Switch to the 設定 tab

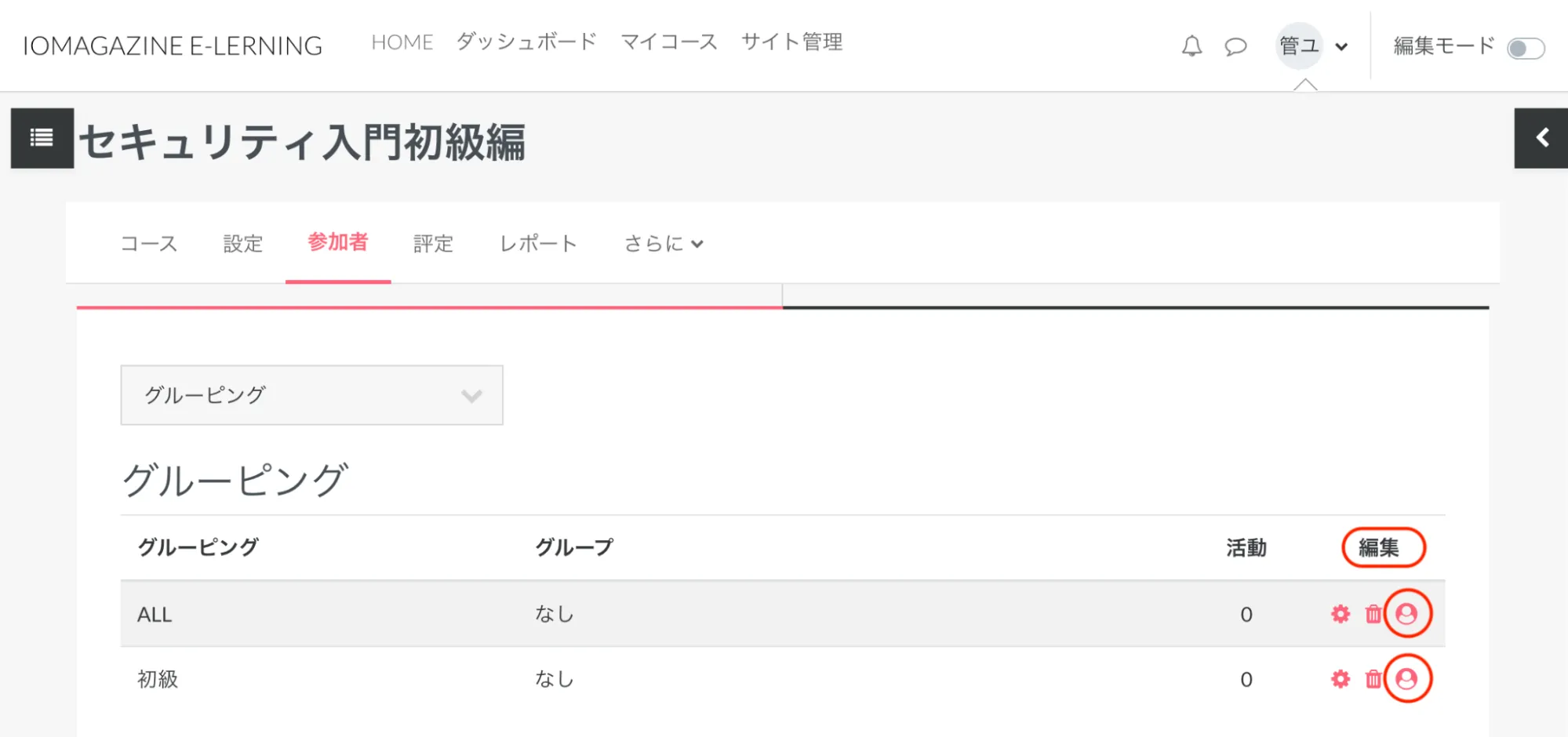click(243, 244)
